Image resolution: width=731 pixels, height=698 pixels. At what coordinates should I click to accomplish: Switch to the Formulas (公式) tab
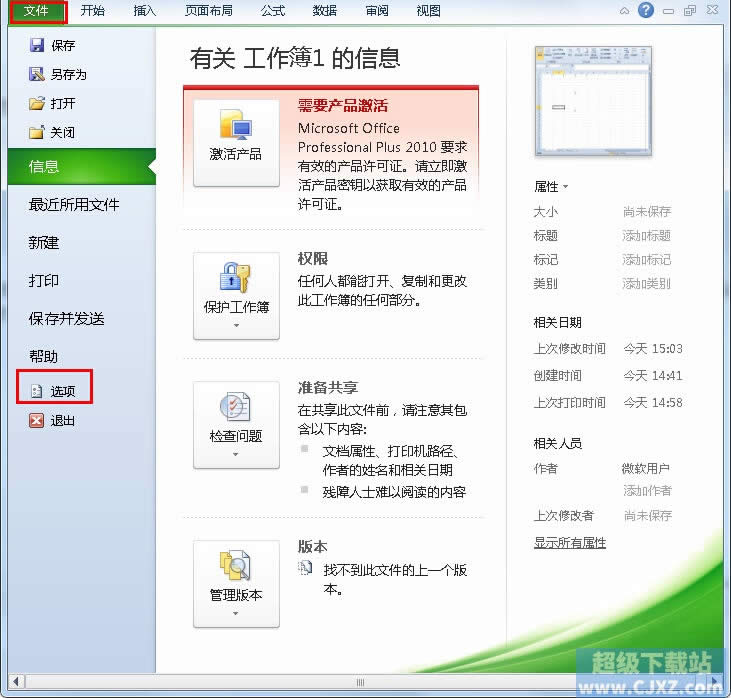(x=273, y=10)
